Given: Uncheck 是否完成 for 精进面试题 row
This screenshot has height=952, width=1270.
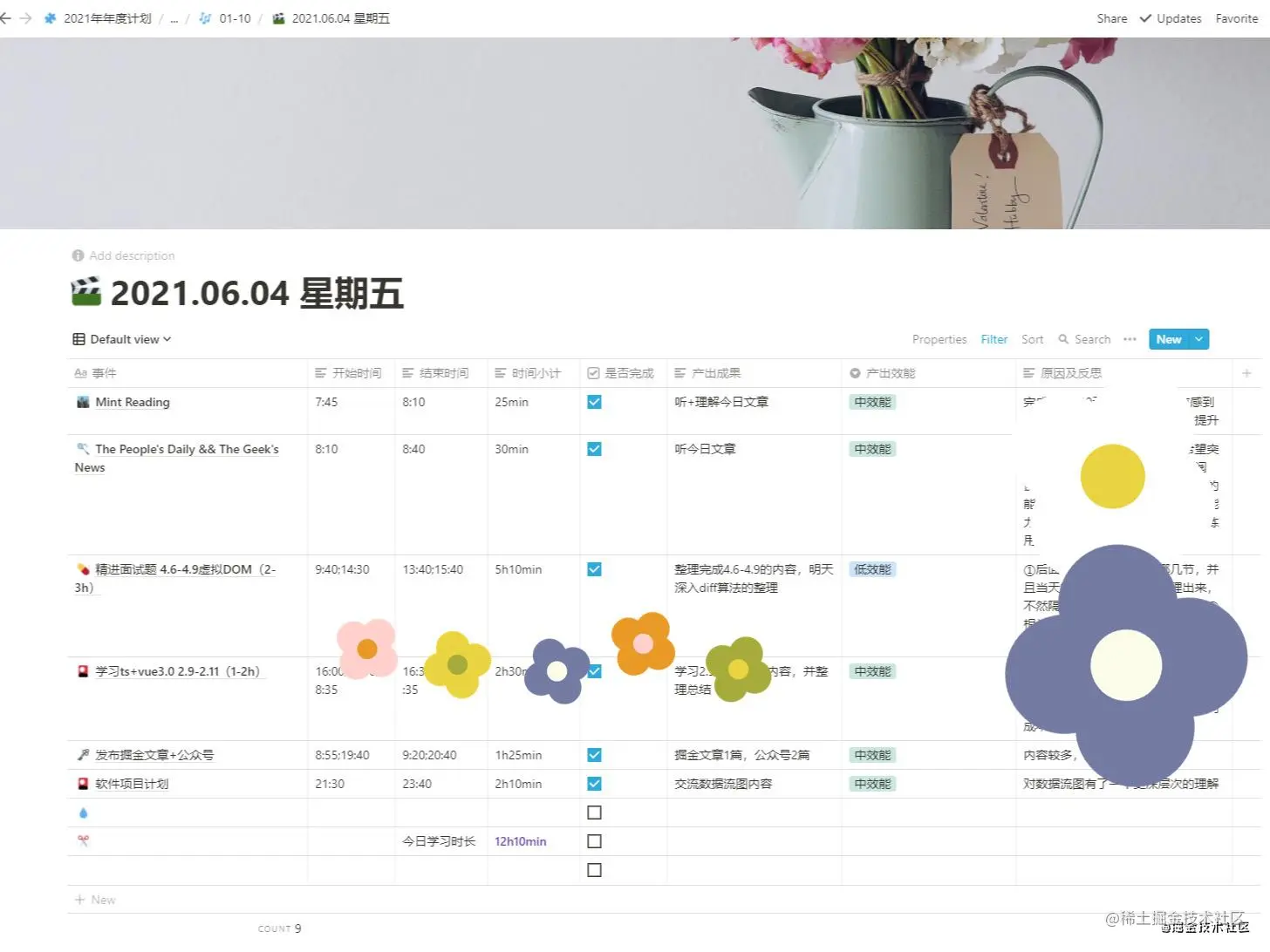Looking at the screenshot, I should pos(594,569).
